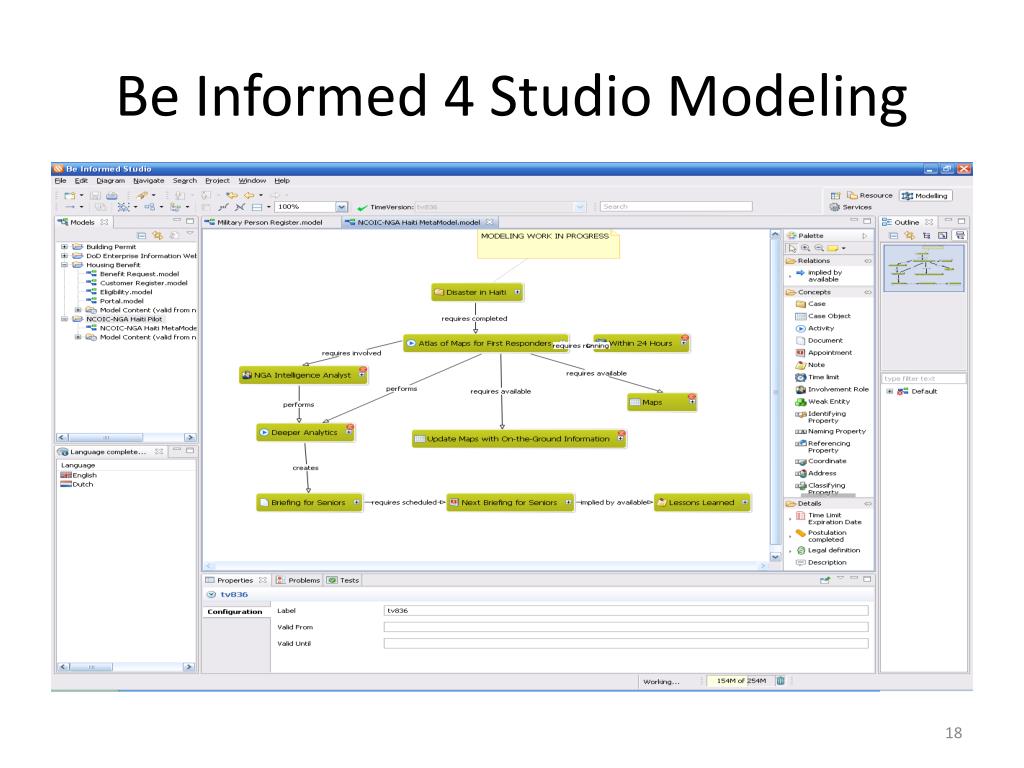Click the Search input field
The width and height of the screenshot is (1024, 768).
[676, 206]
